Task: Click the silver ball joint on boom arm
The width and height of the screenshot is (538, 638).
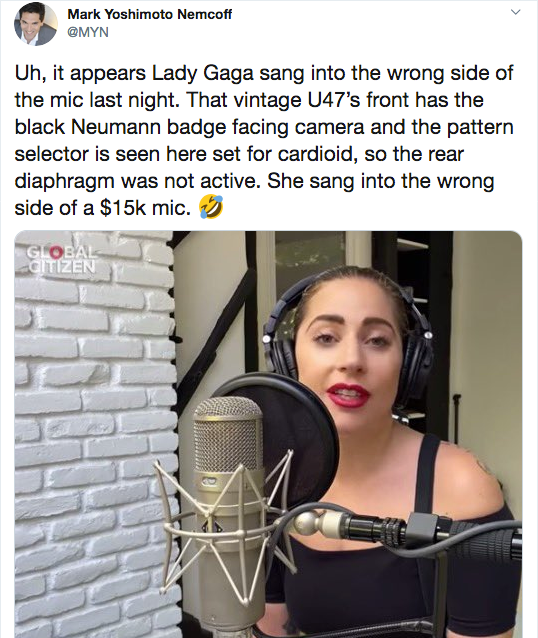Action: 308,523
